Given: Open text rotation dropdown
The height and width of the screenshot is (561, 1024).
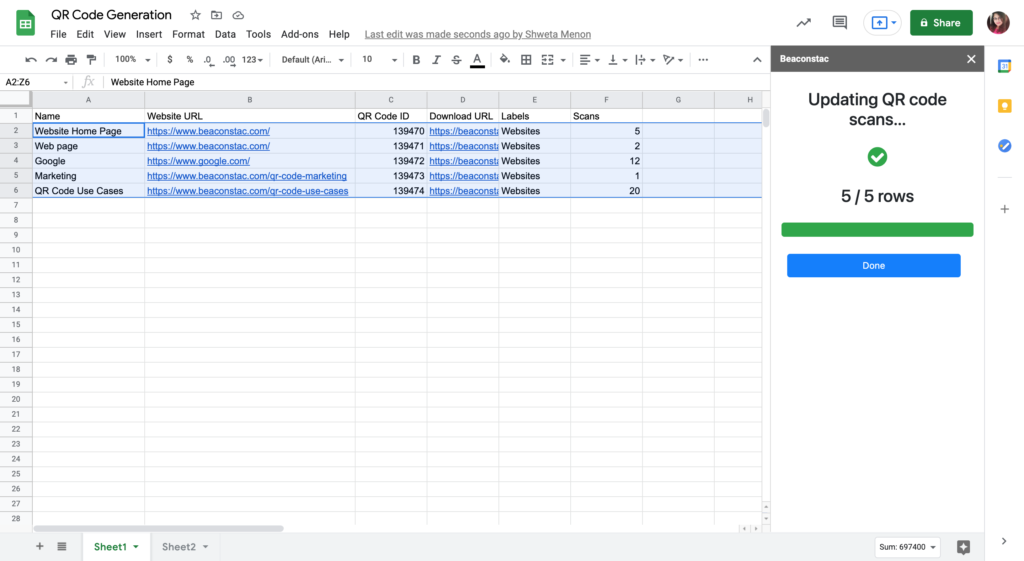Looking at the screenshot, I should click(673, 59).
